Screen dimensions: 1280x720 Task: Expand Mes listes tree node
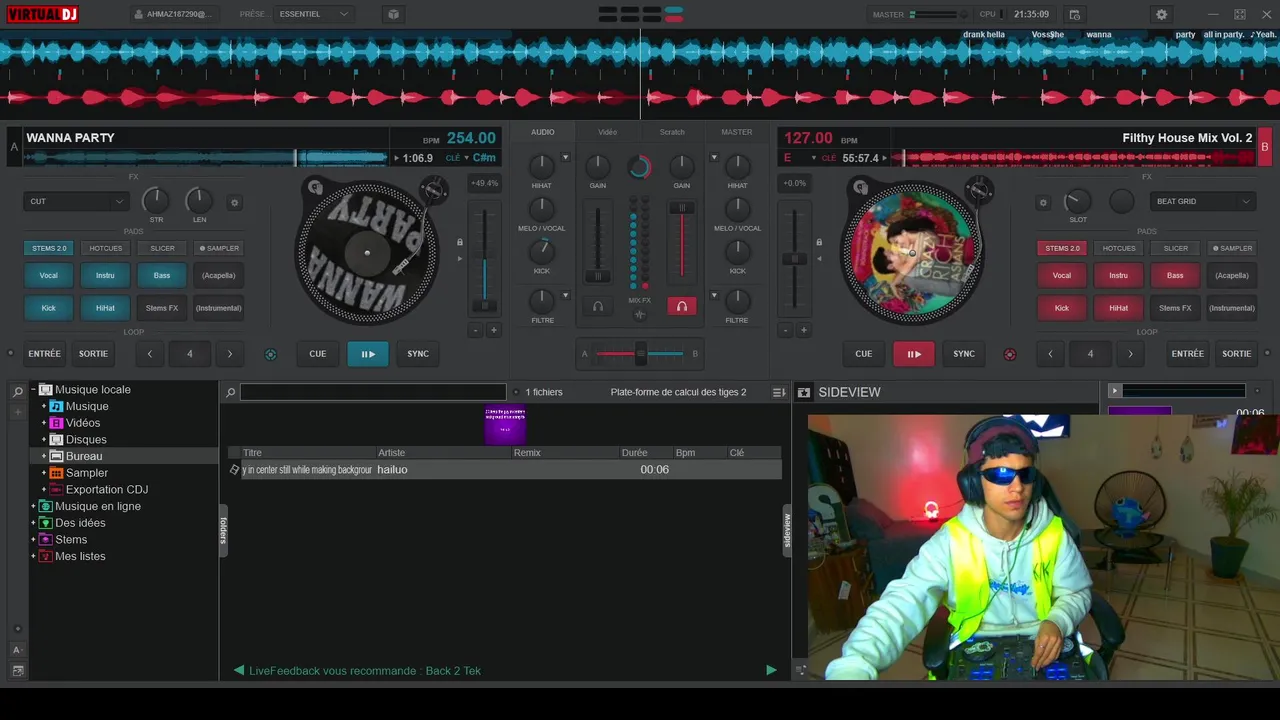pos(33,557)
